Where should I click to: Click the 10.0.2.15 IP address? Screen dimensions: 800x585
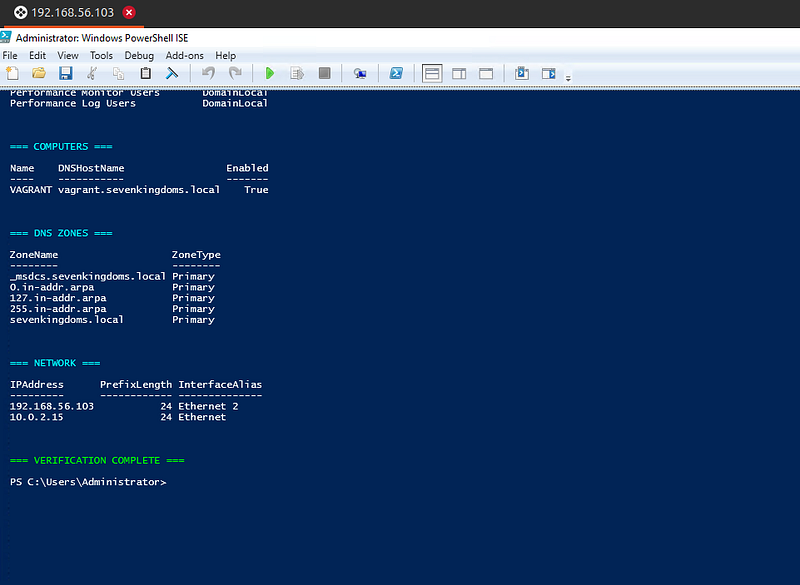click(36, 417)
